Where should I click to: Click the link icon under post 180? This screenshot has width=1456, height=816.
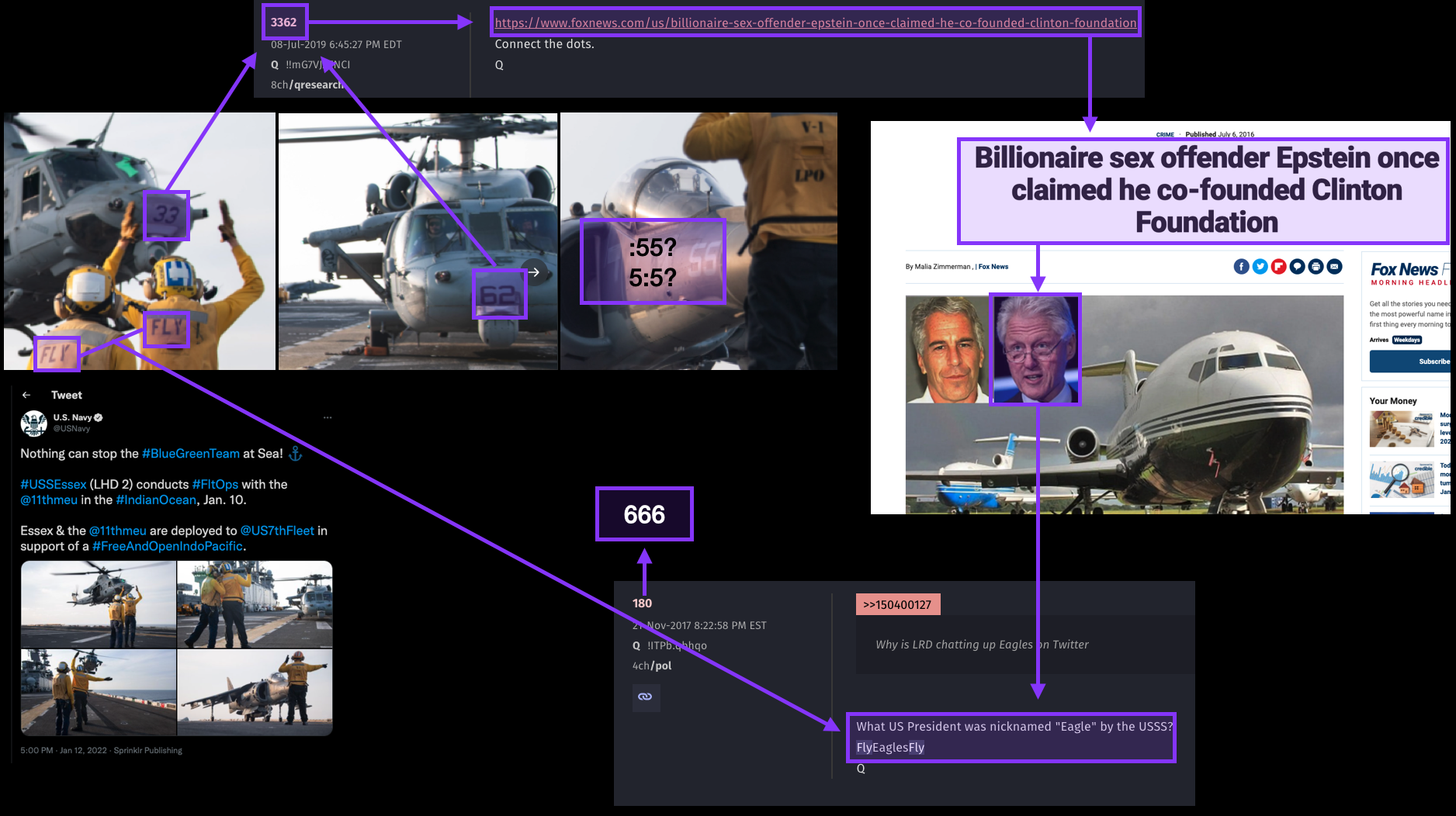click(645, 697)
